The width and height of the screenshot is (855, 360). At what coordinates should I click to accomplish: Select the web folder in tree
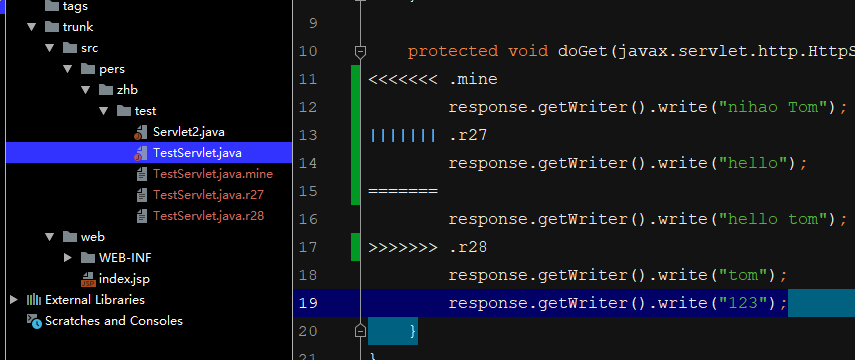pos(83,237)
